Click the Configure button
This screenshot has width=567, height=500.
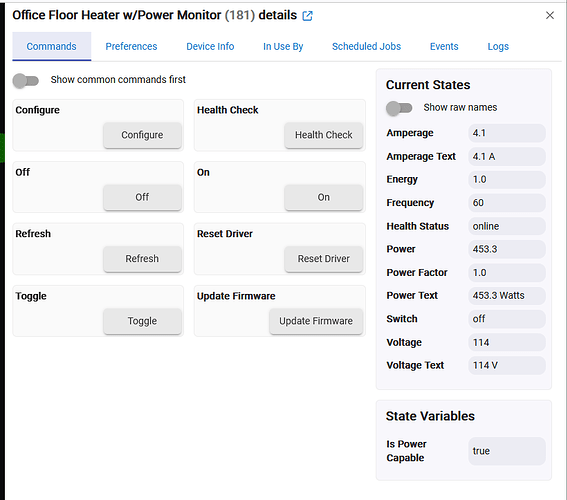[142, 135]
